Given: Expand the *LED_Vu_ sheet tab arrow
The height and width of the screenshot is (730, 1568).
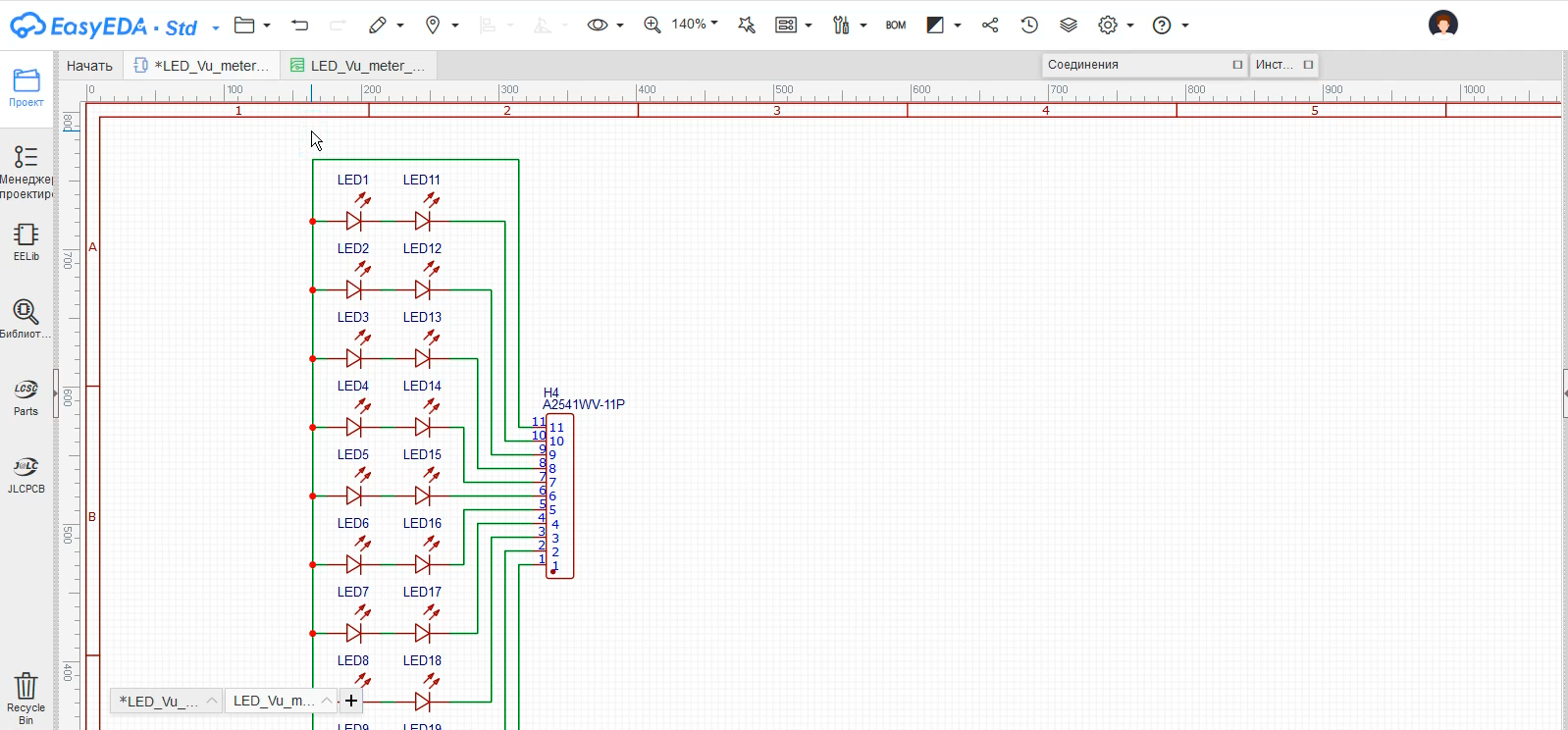Looking at the screenshot, I should pyautogui.click(x=212, y=701).
